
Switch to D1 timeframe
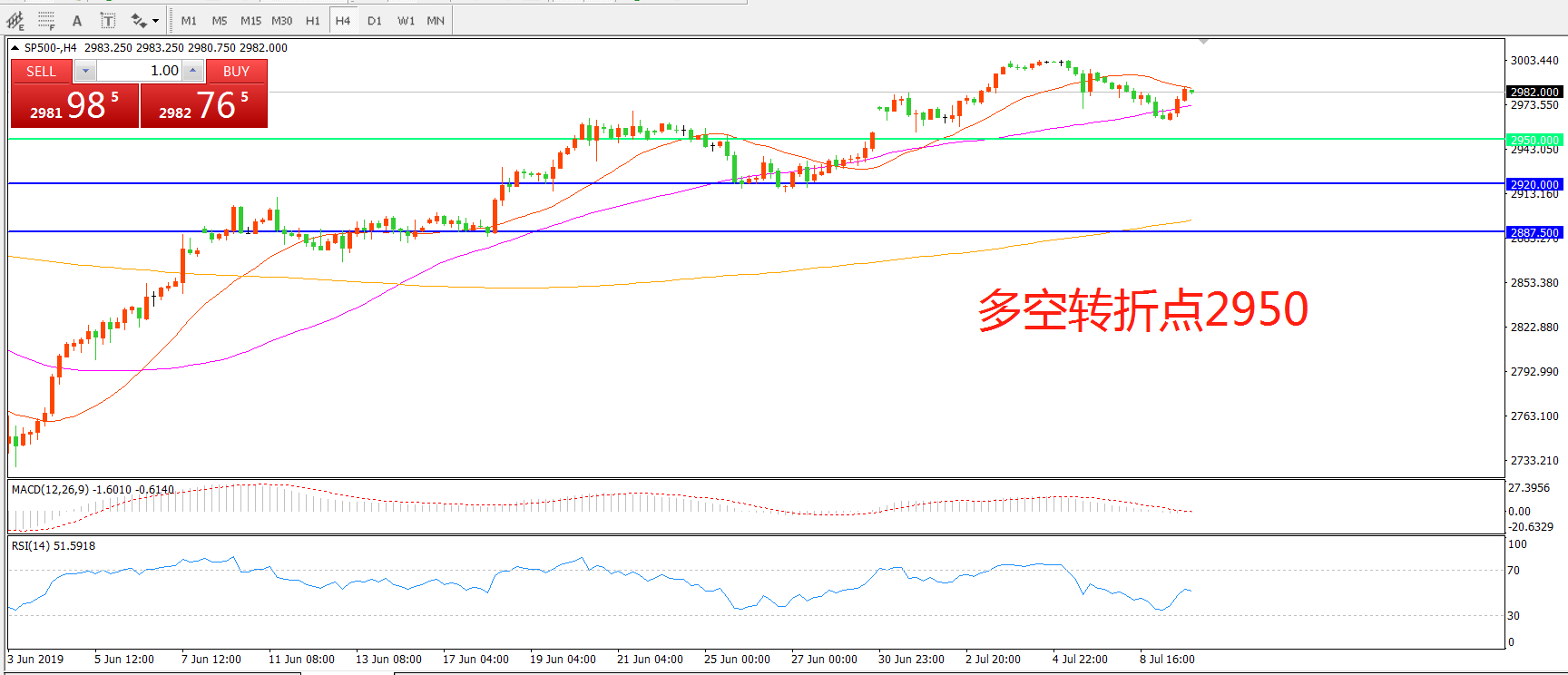(375, 20)
